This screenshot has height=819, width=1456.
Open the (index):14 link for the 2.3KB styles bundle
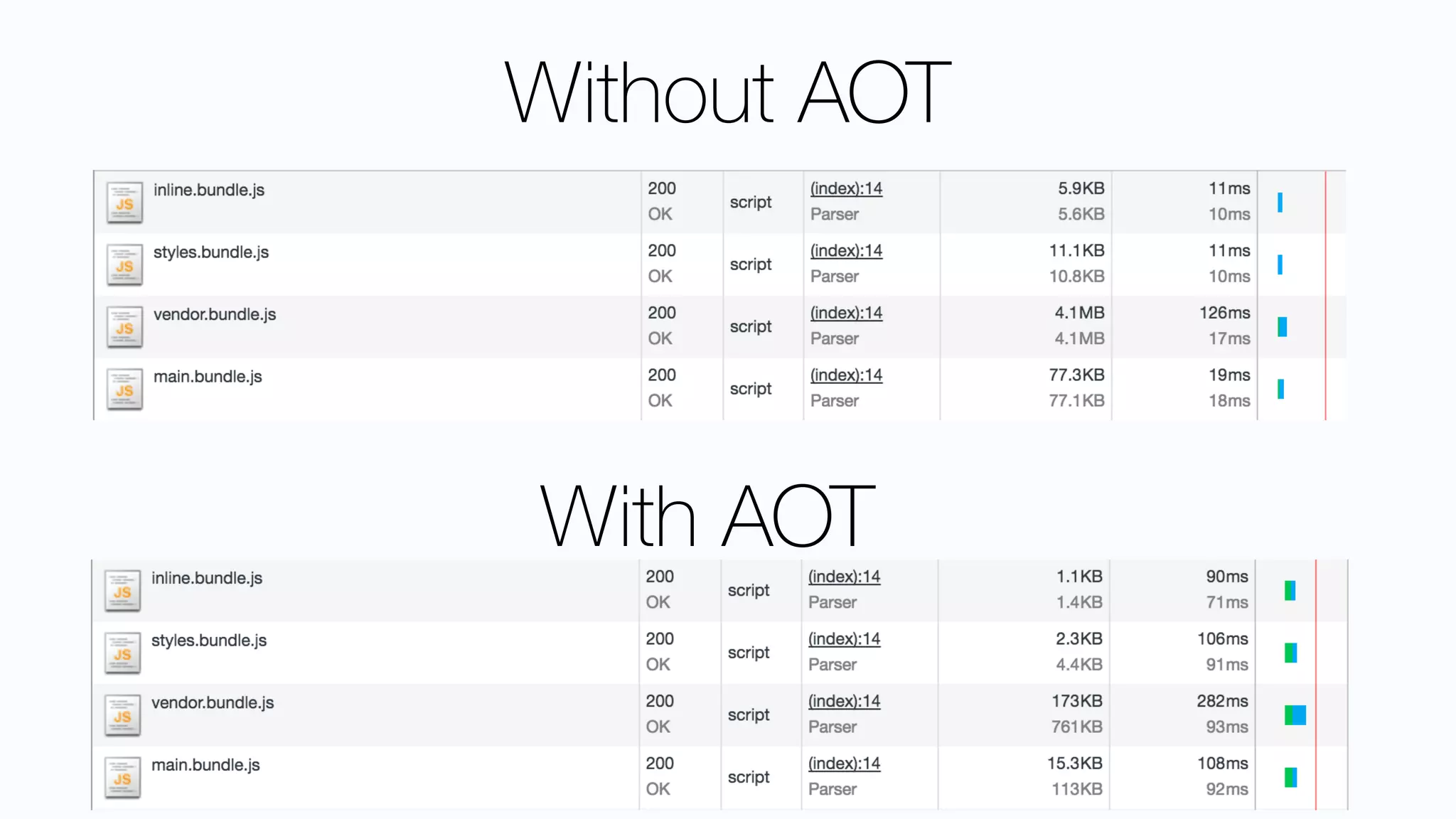pyautogui.click(x=844, y=639)
